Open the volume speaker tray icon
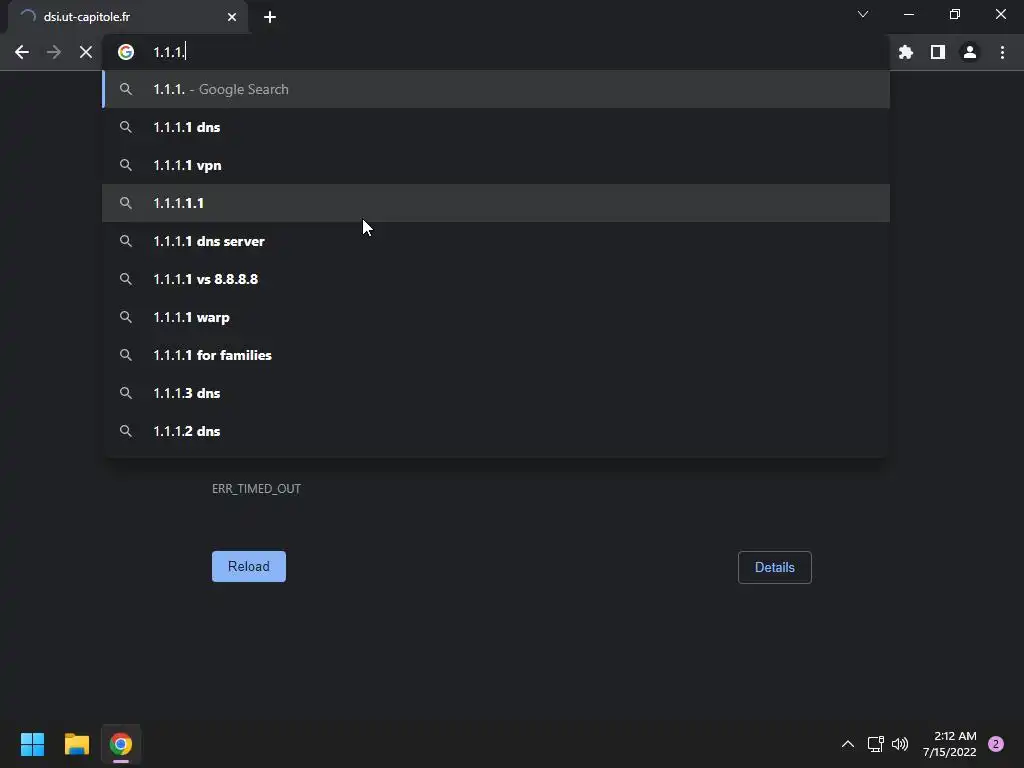Screen dimensions: 1024x768 (x=900, y=744)
